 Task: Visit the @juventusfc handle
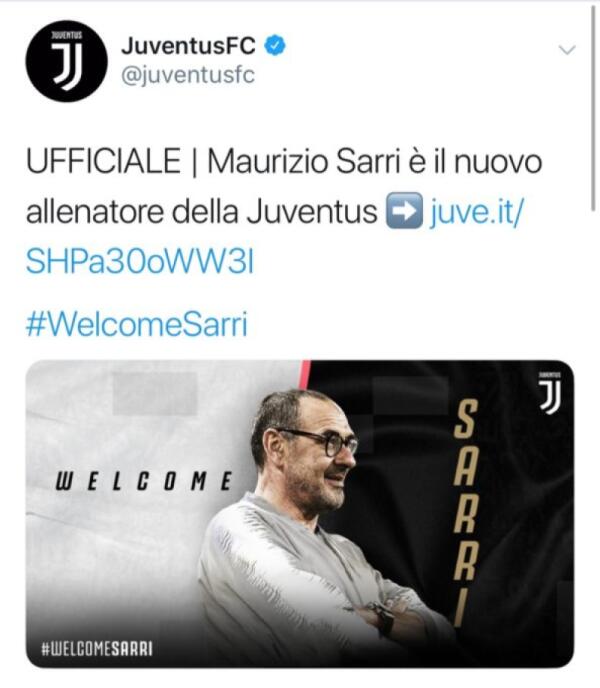click(188, 75)
